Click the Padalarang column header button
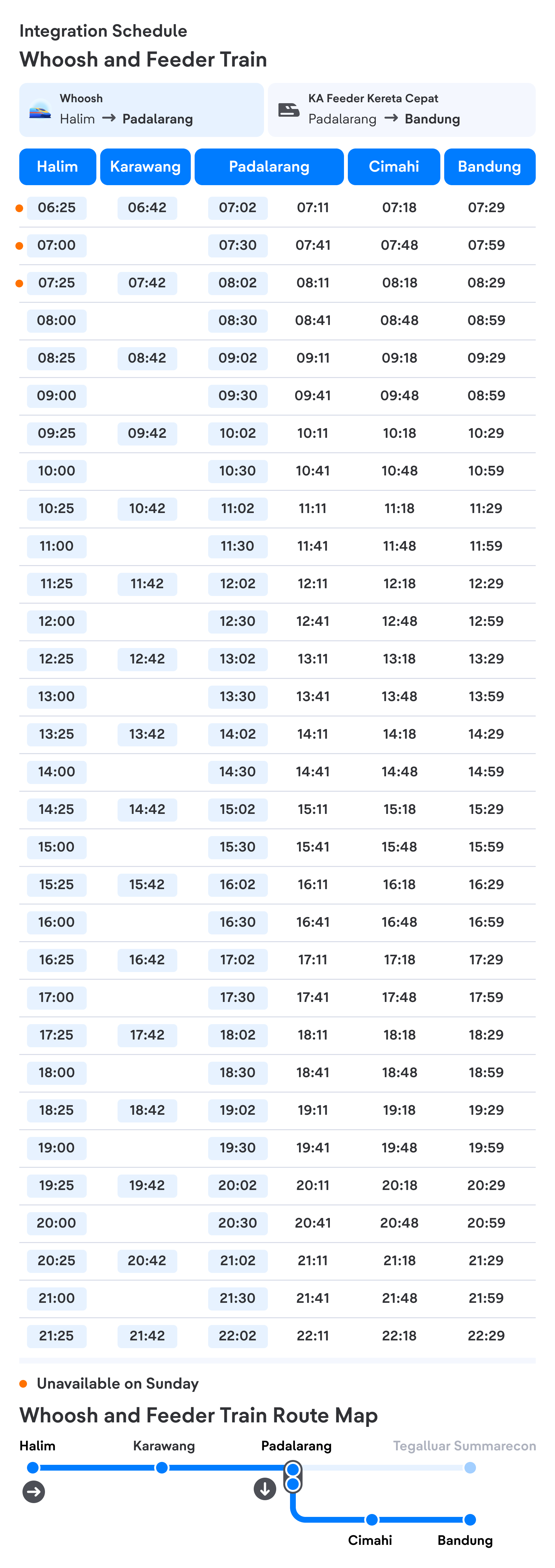555x1568 pixels. (269, 167)
